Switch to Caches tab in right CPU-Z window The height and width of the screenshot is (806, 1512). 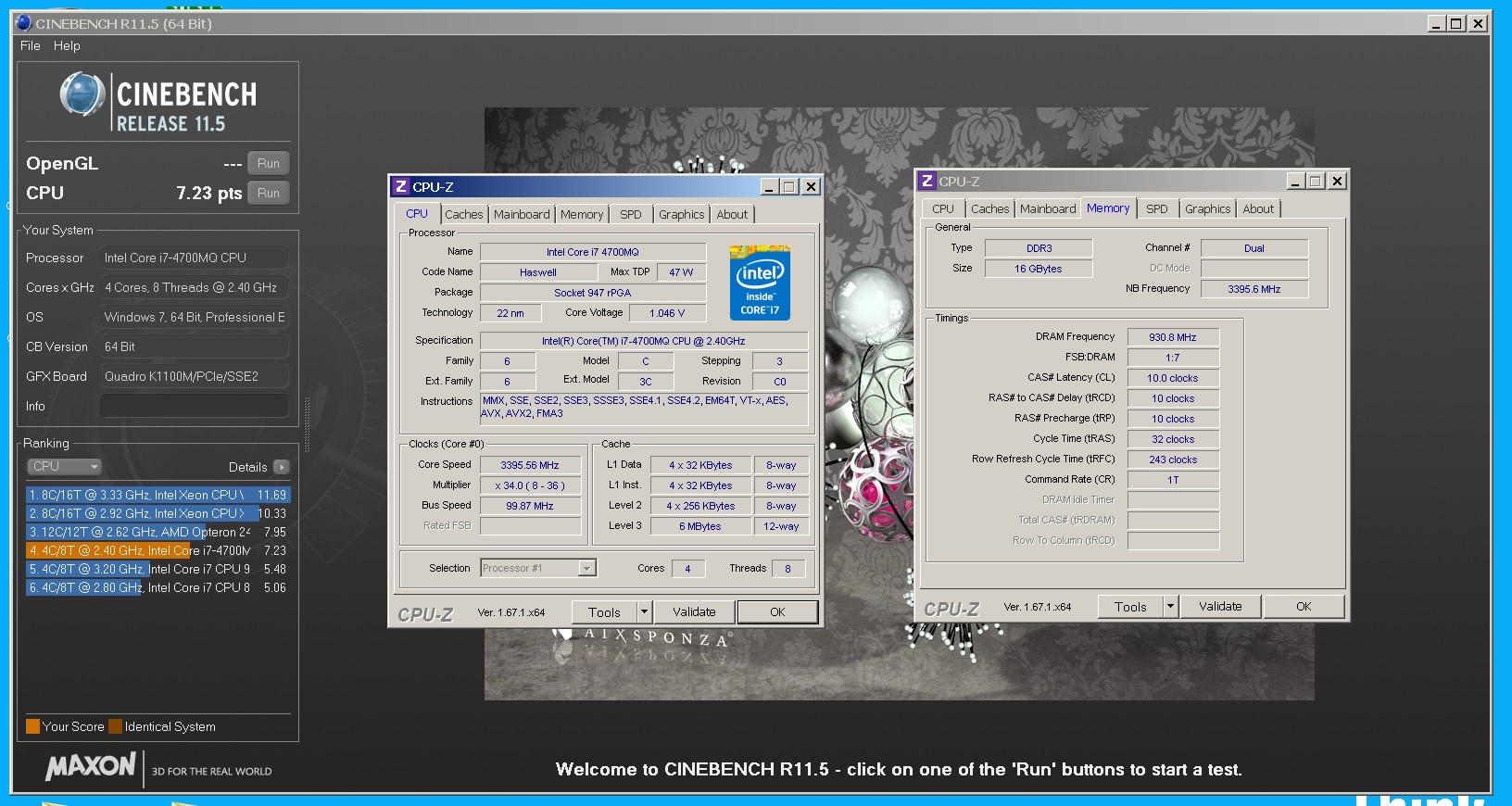(x=989, y=208)
